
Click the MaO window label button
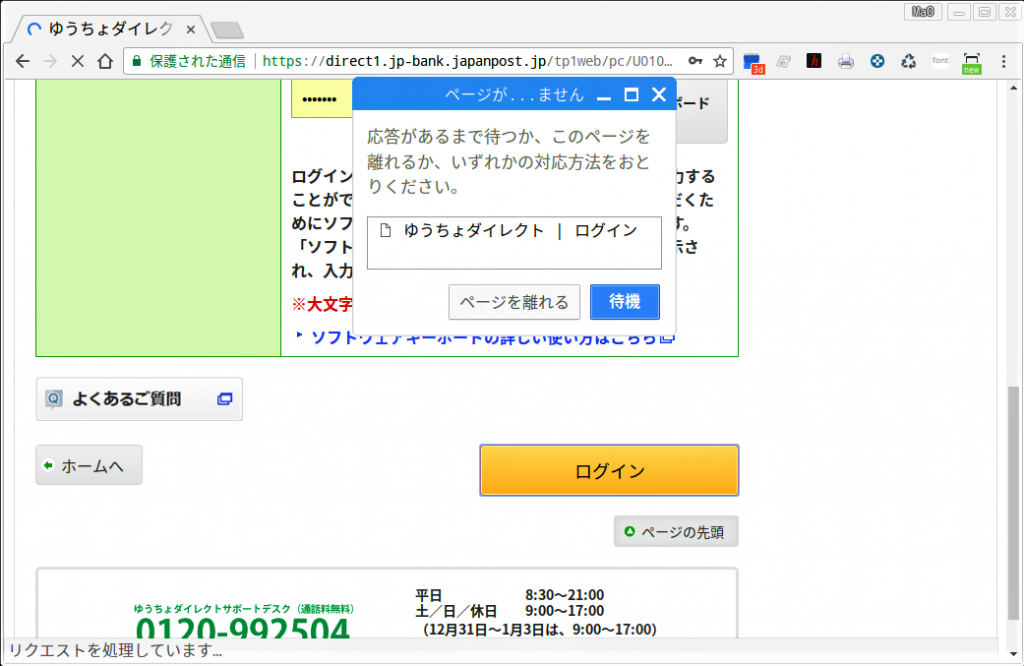pos(923,12)
